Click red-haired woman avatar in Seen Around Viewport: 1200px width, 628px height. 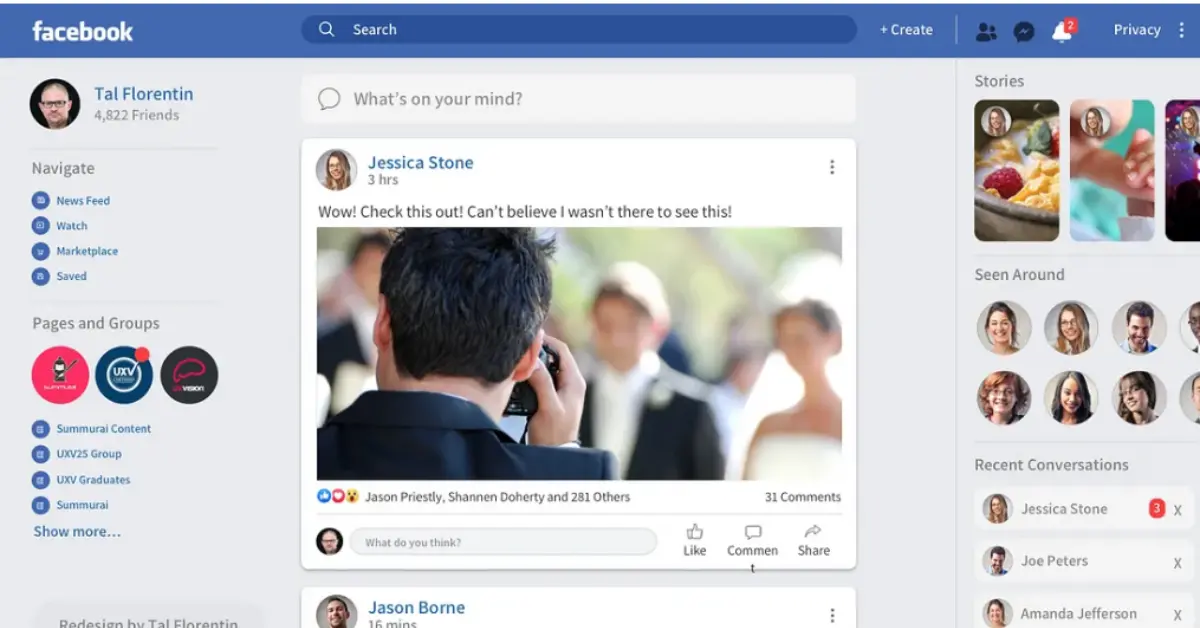pos(1004,398)
